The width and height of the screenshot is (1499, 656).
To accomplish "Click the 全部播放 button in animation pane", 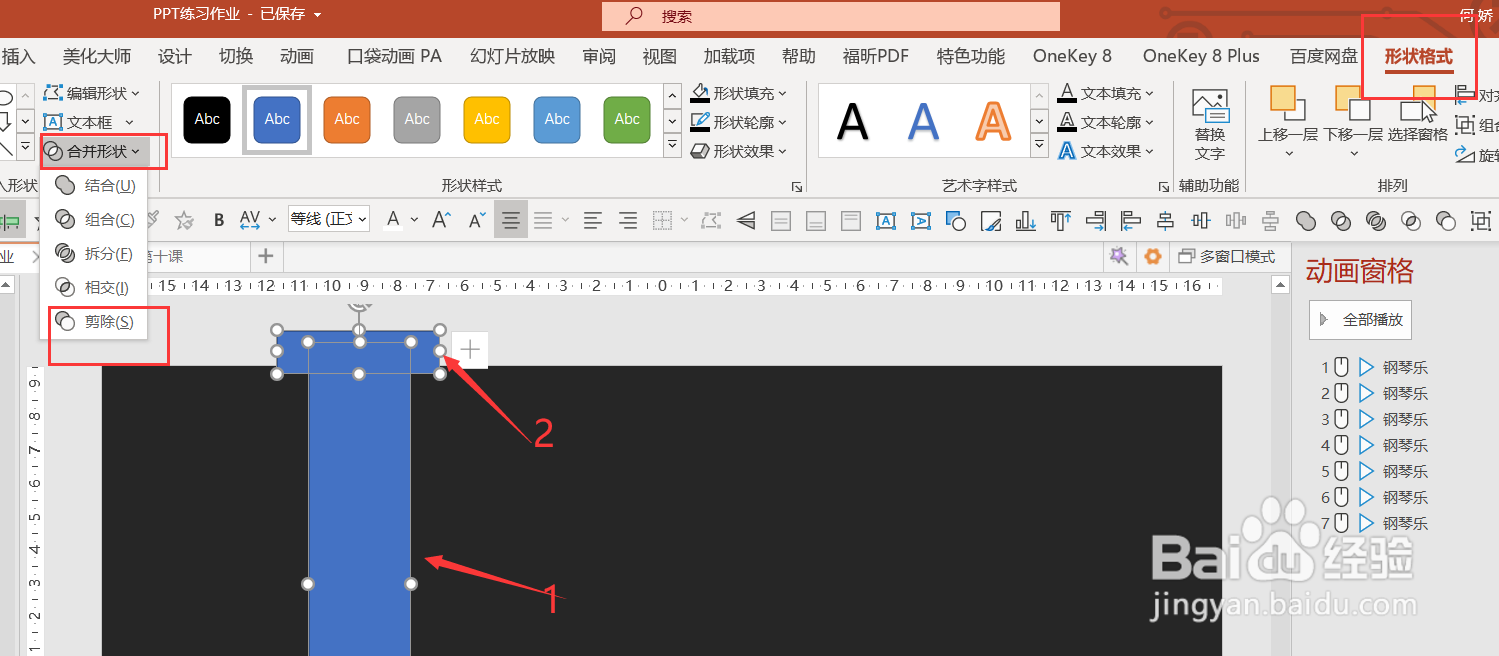I will click(1361, 320).
